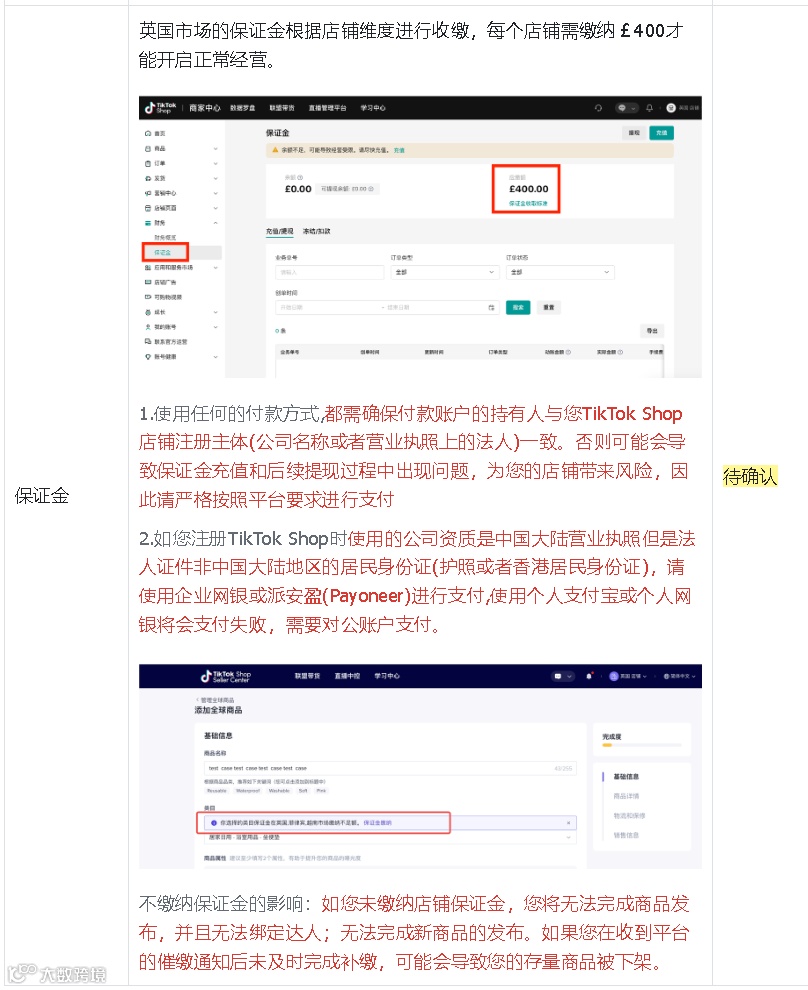This screenshot has height=990, width=808.
Task: Select the 商品 sidebar icon
Action: click(x=148, y=148)
